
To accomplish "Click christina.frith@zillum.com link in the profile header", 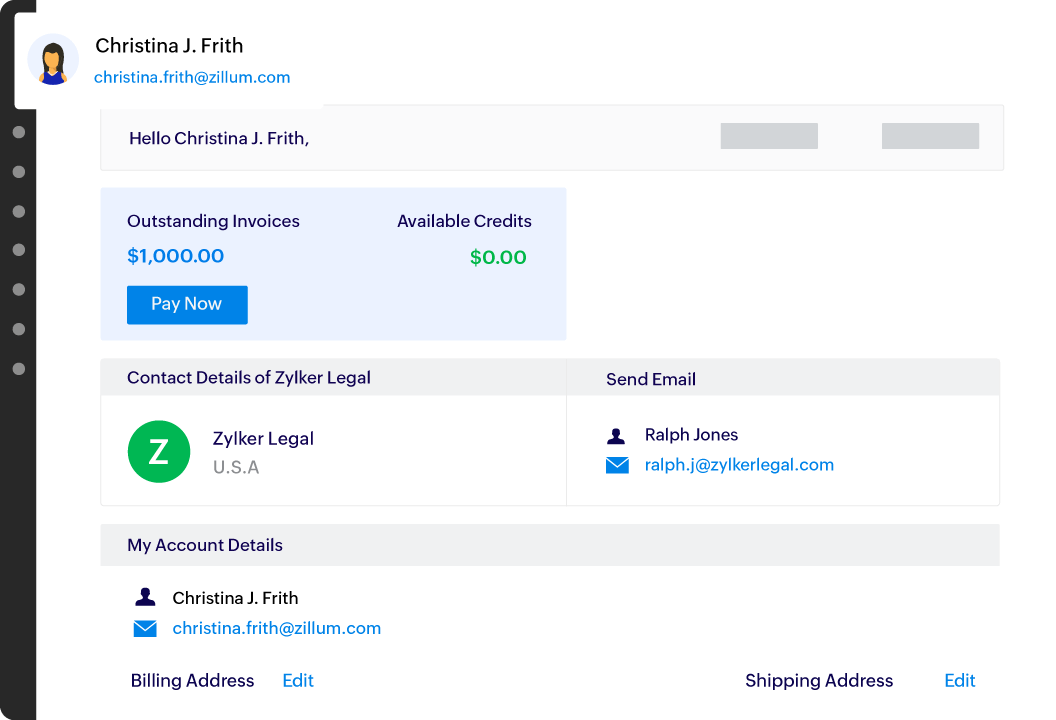I will [x=192, y=77].
